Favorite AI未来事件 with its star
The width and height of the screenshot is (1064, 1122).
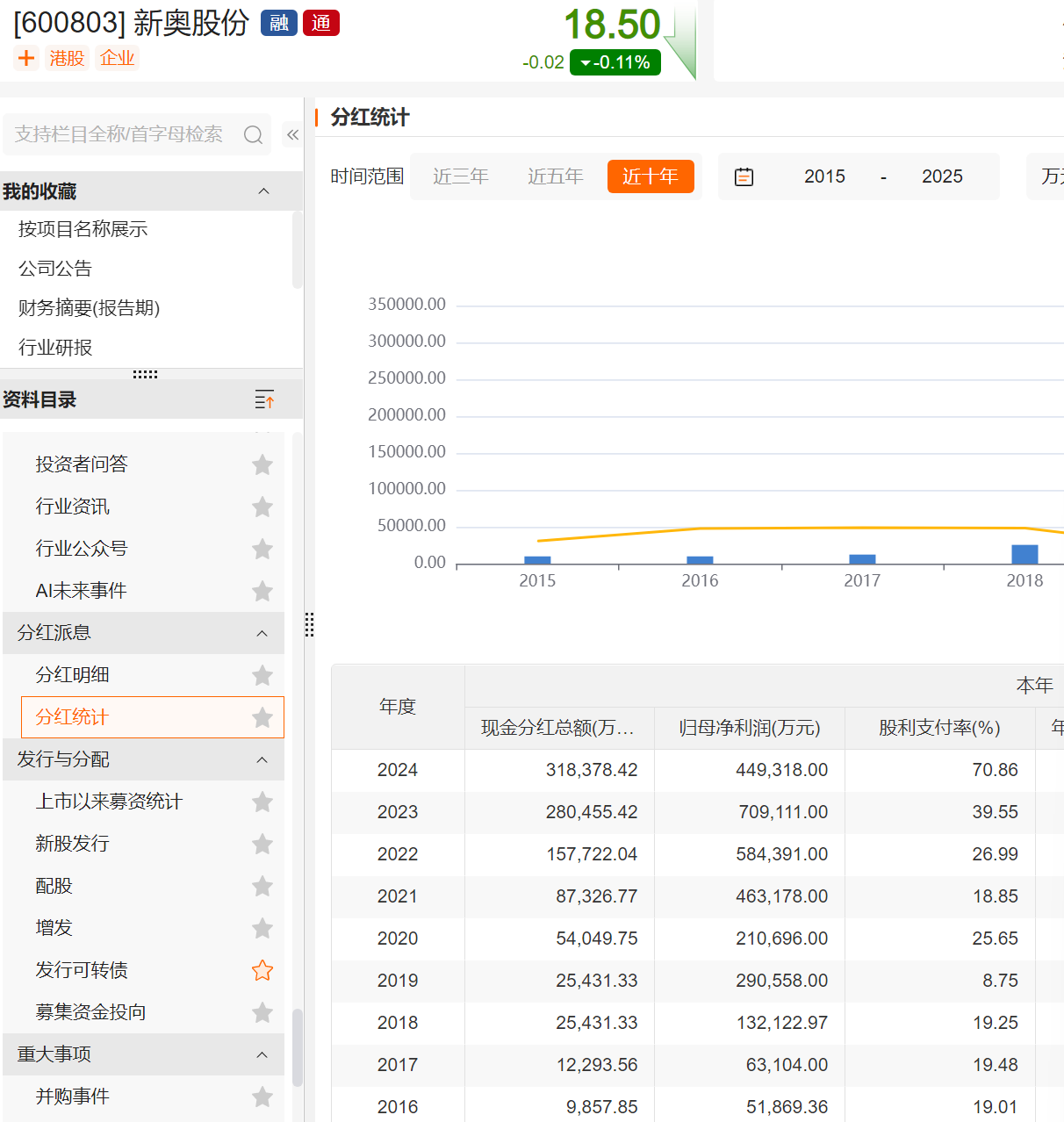[262, 591]
